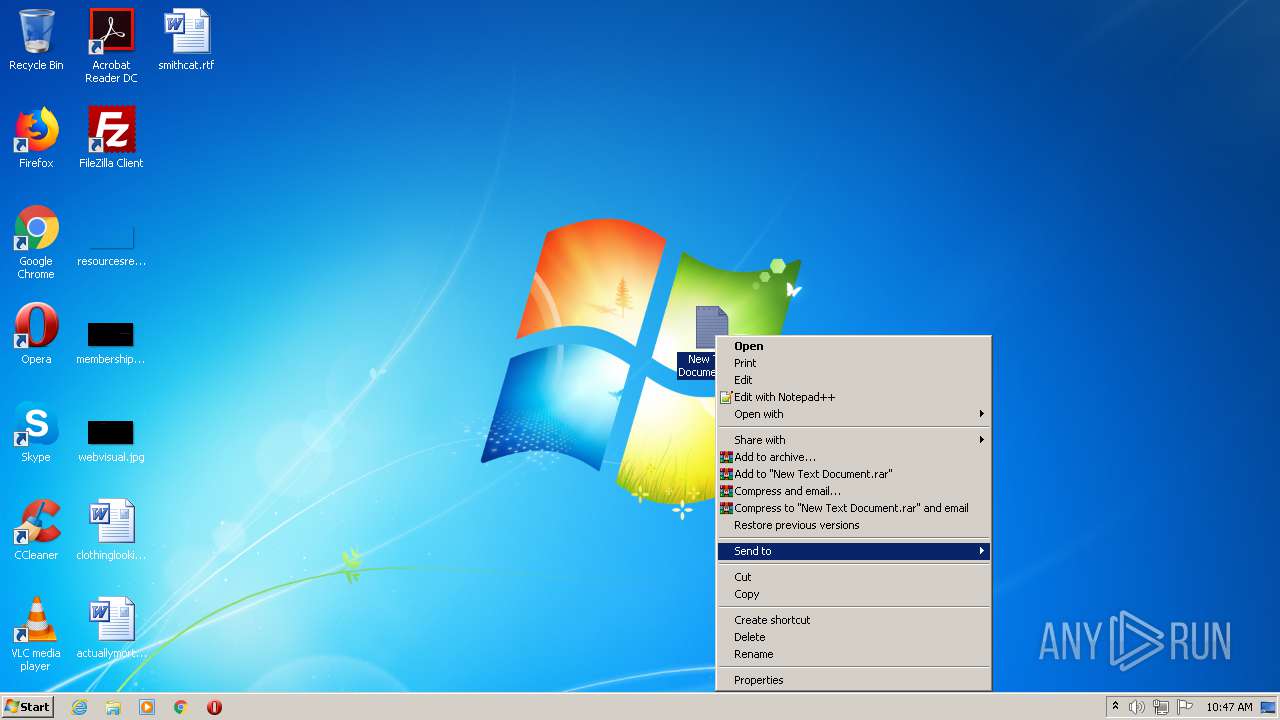The height and width of the screenshot is (720, 1280).
Task: Open Windows Explorer from the taskbar
Action: click(113, 707)
